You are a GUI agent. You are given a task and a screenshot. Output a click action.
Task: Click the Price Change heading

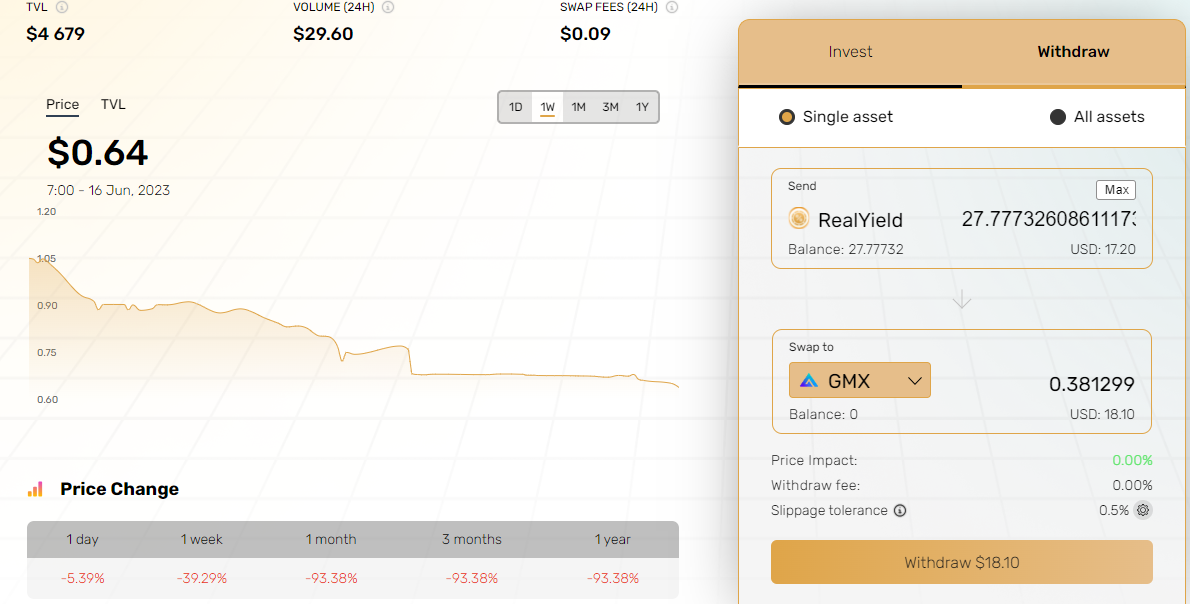click(120, 489)
